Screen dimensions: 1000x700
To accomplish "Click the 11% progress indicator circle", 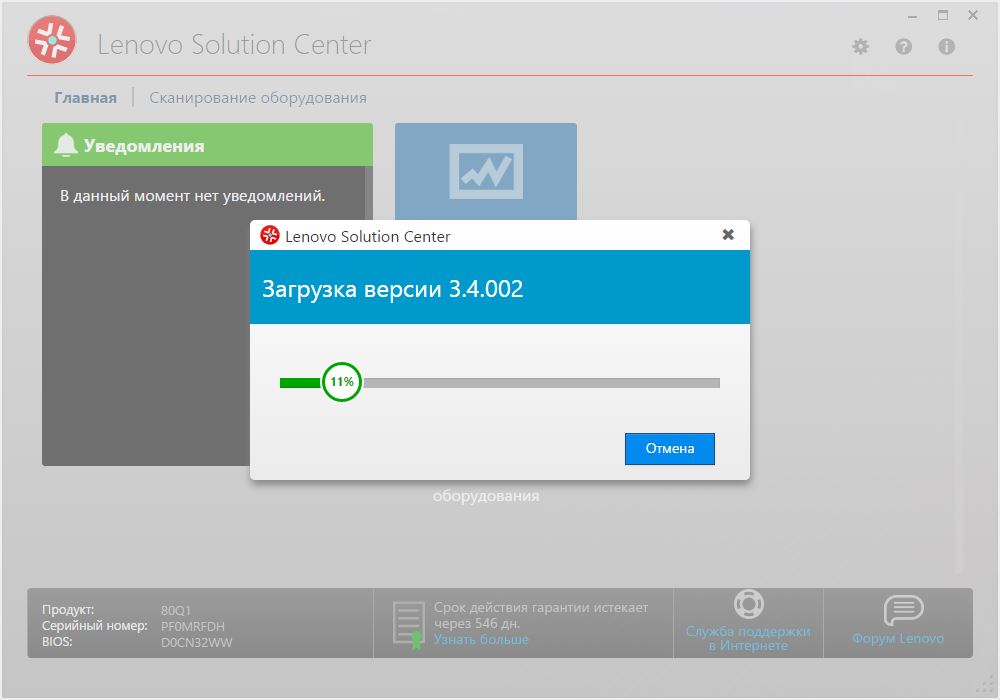I will [342, 382].
